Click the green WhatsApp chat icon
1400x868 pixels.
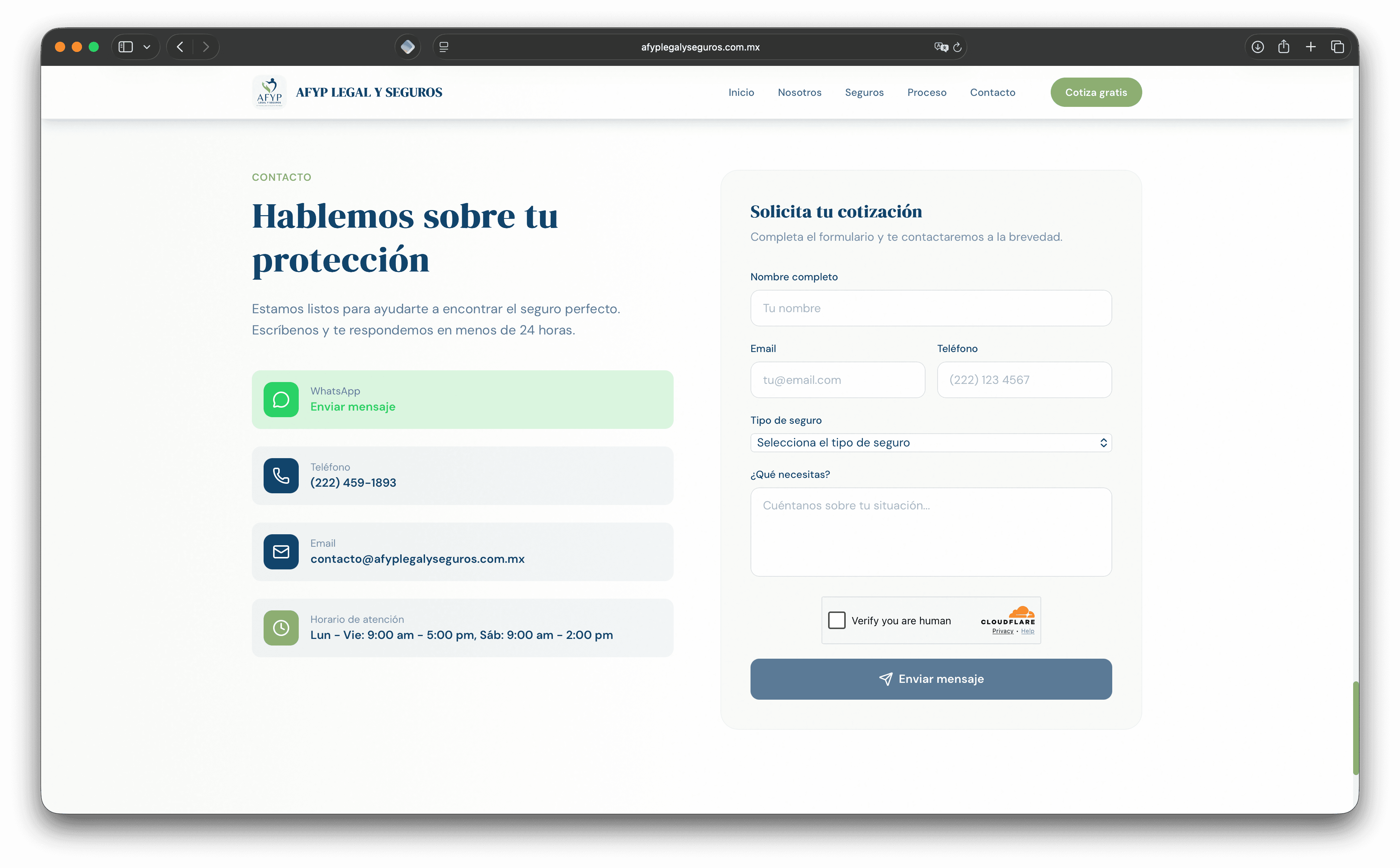[281, 400]
